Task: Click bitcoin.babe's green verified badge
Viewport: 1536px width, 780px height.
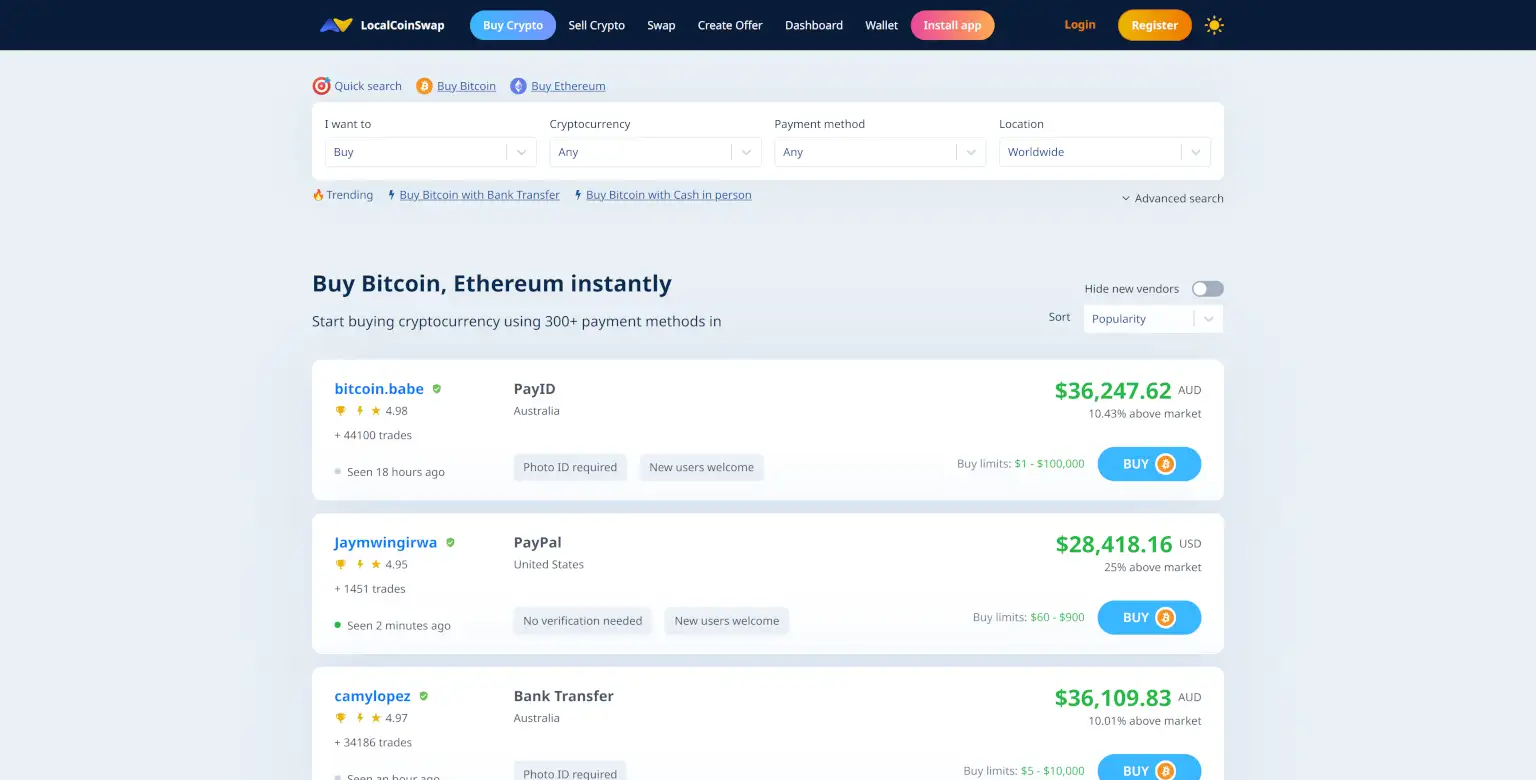Action: click(x=437, y=389)
